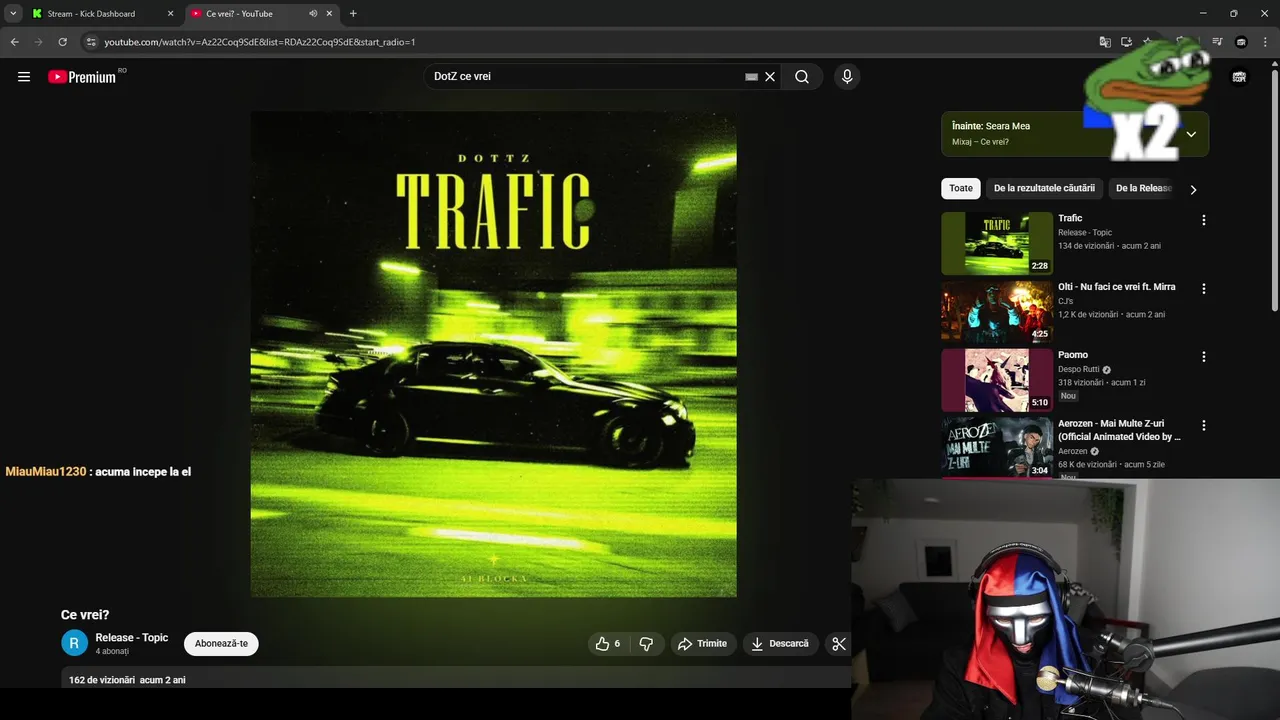1280x720 pixels.
Task: Click the '134 de vizionări' text
Action: pos(1087,246)
